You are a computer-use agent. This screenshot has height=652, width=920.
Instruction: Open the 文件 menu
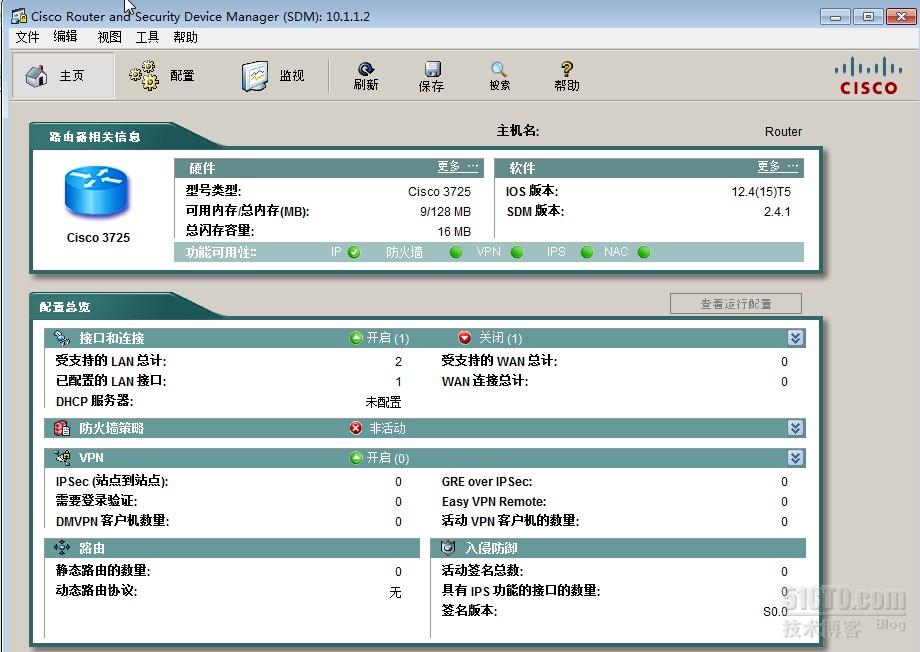click(x=27, y=37)
